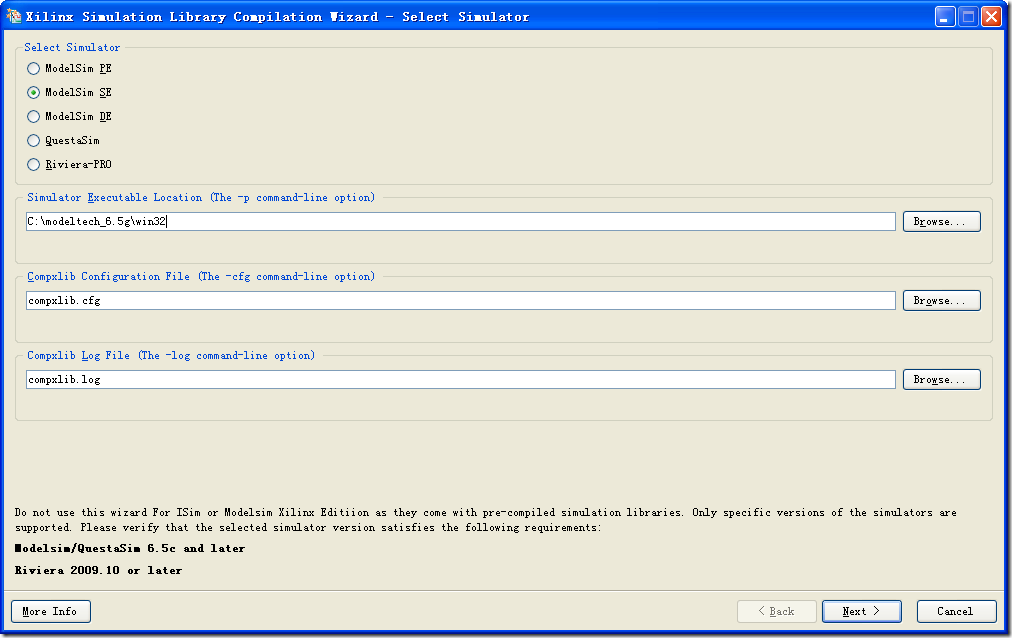Close the wizard with the red X
The width and height of the screenshot is (1012, 638).
coord(991,17)
